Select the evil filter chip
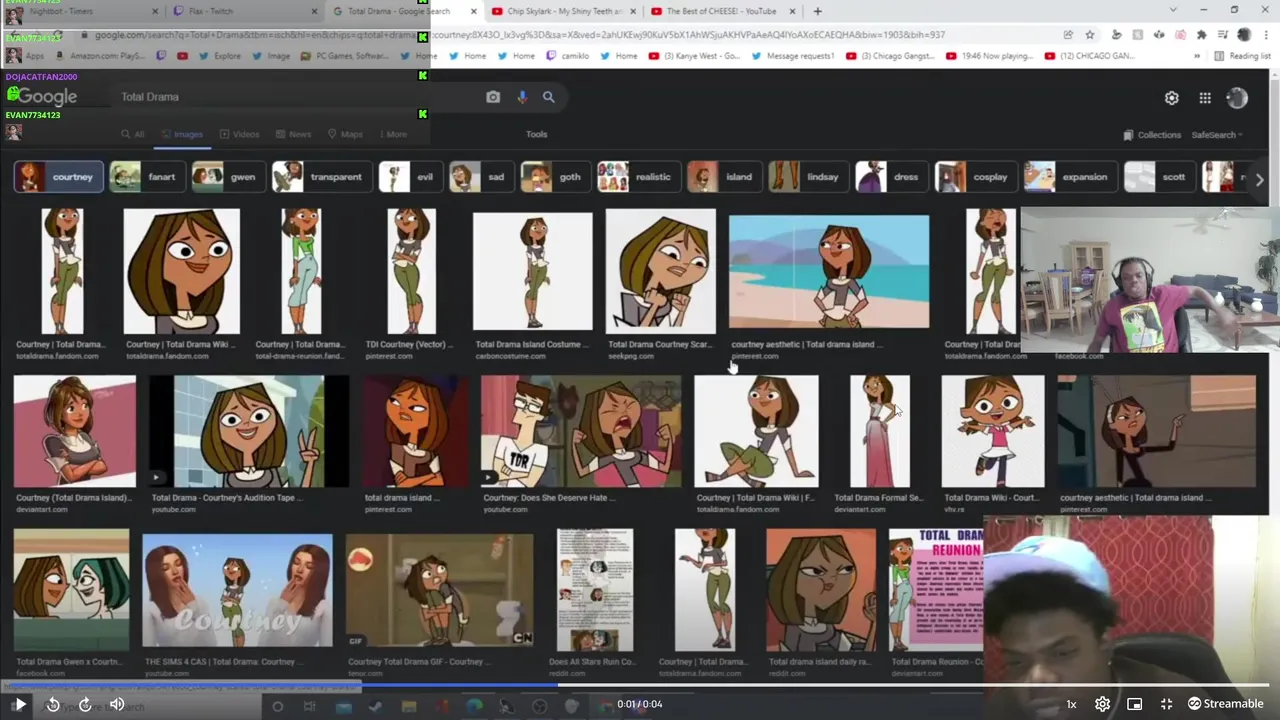Image resolution: width=1280 pixels, height=720 pixels. click(410, 177)
